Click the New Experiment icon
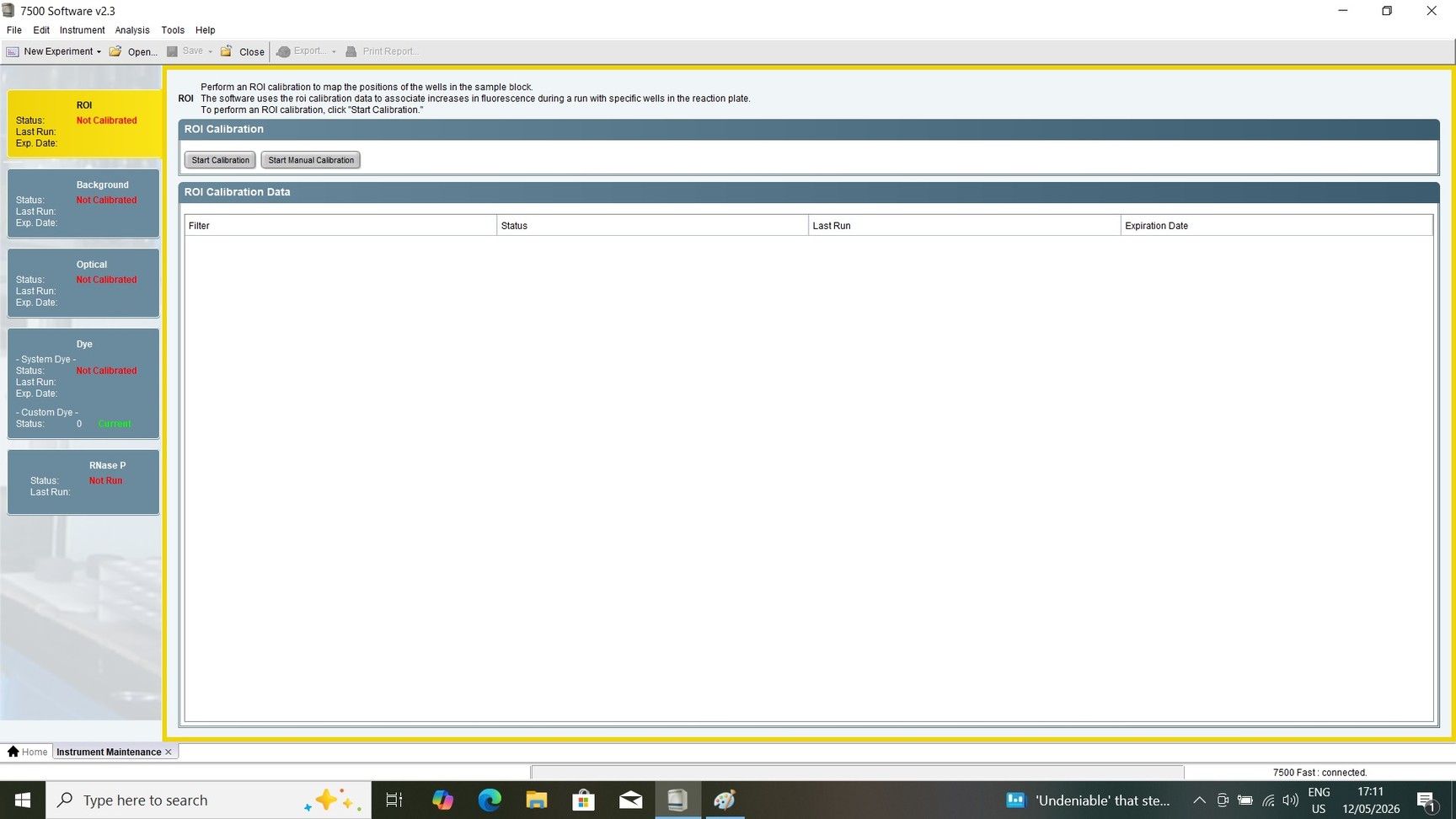The height and width of the screenshot is (819, 1456). tap(13, 51)
